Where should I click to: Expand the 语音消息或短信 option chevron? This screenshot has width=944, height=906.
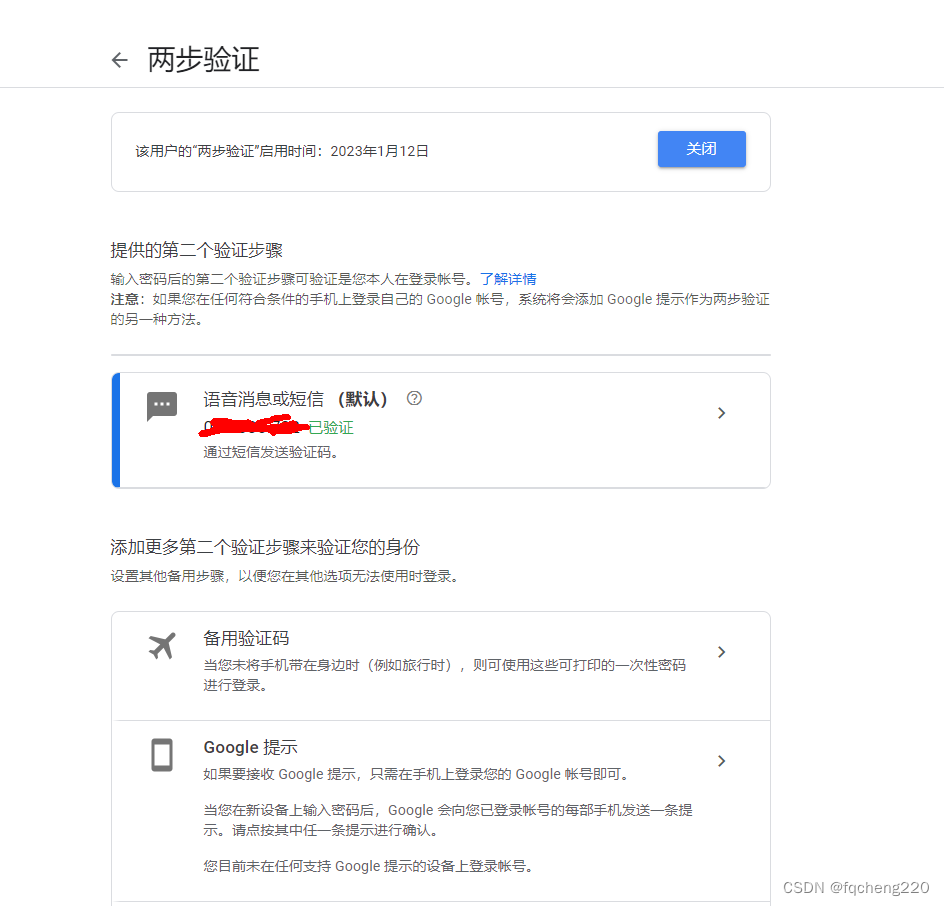(721, 413)
